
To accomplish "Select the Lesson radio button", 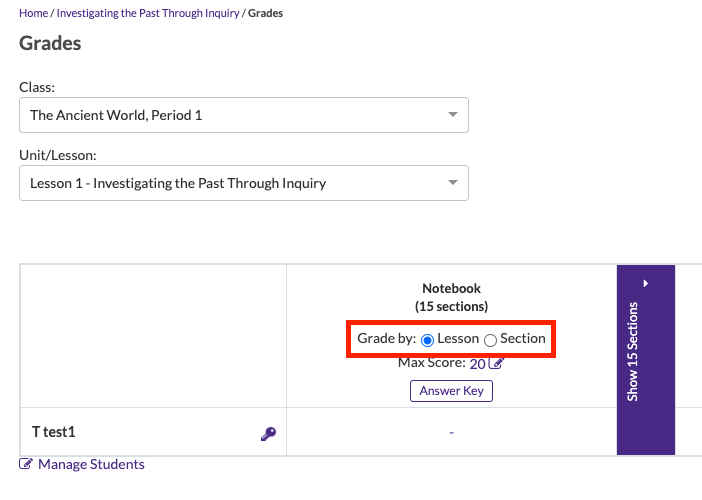I will (428, 339).
